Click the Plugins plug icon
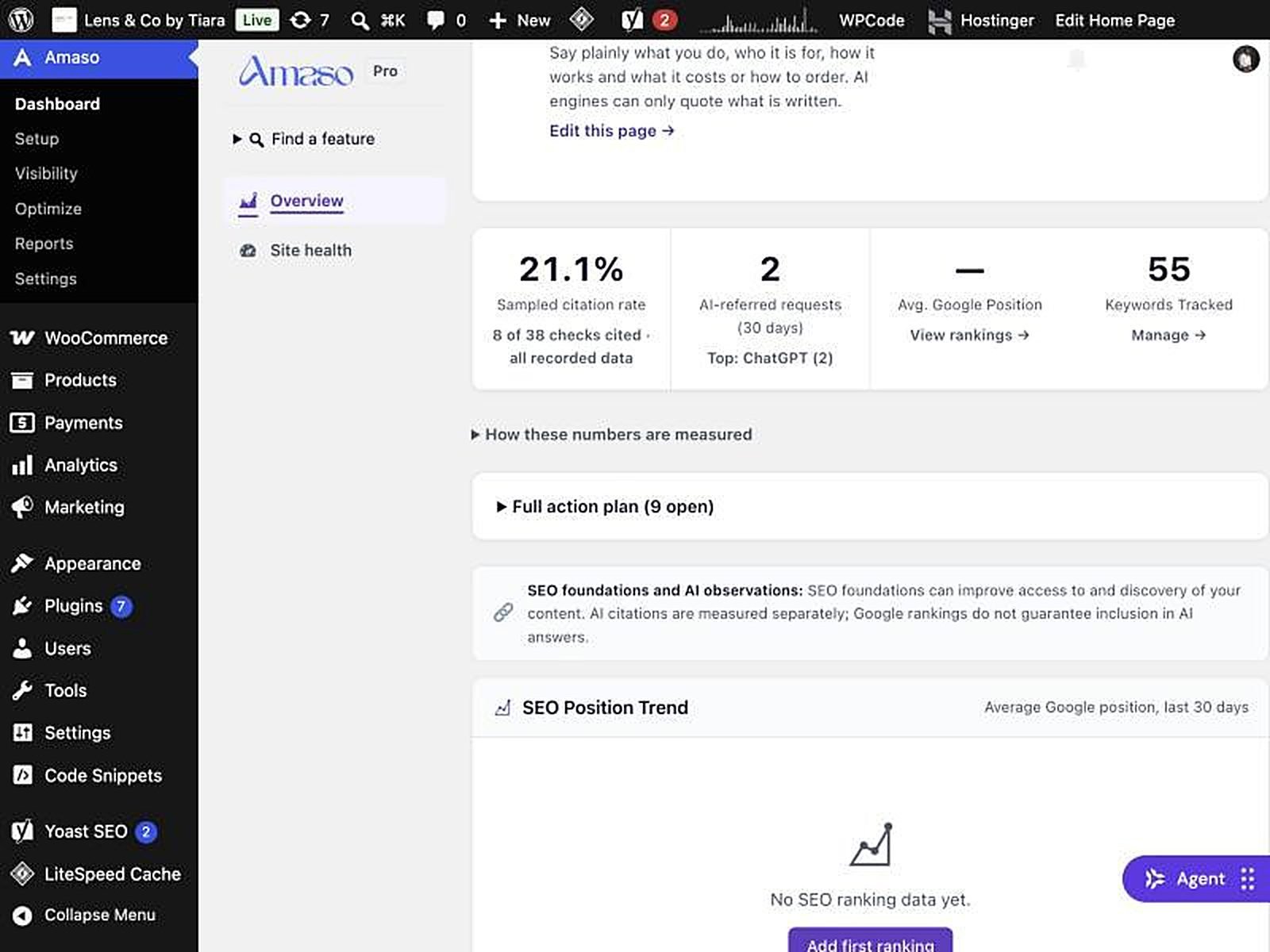The height and width of the screenshot is (952, 1270). tap(22, 606)
